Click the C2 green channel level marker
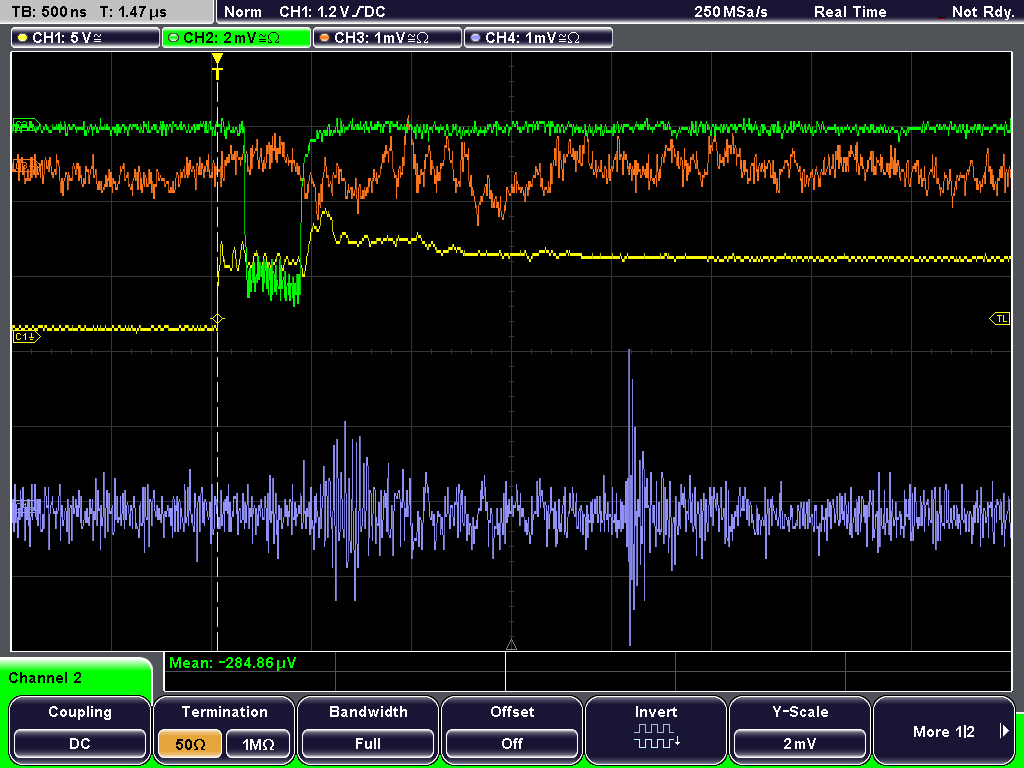 tap(25, 125)
